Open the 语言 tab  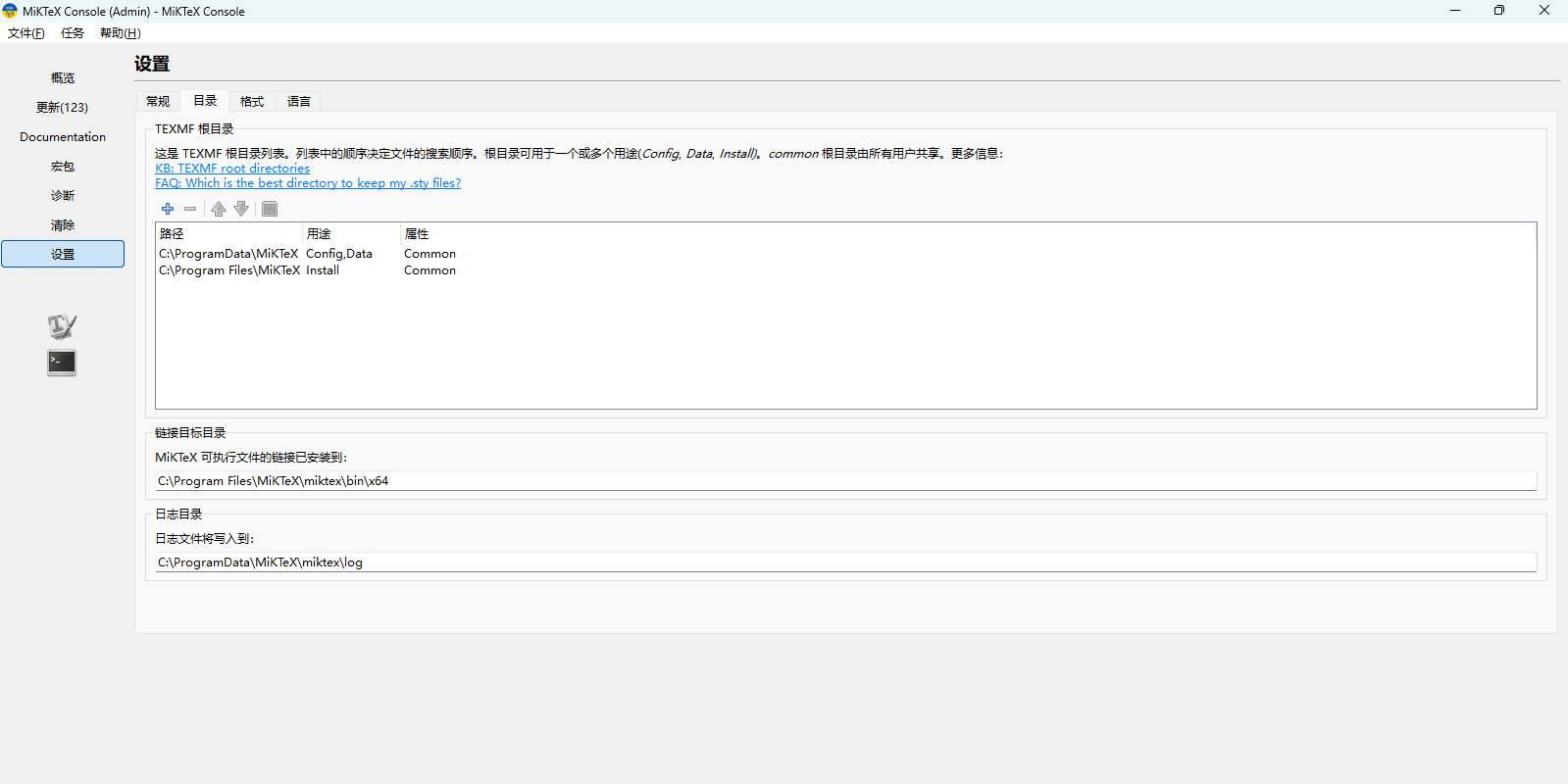[299, 102]
